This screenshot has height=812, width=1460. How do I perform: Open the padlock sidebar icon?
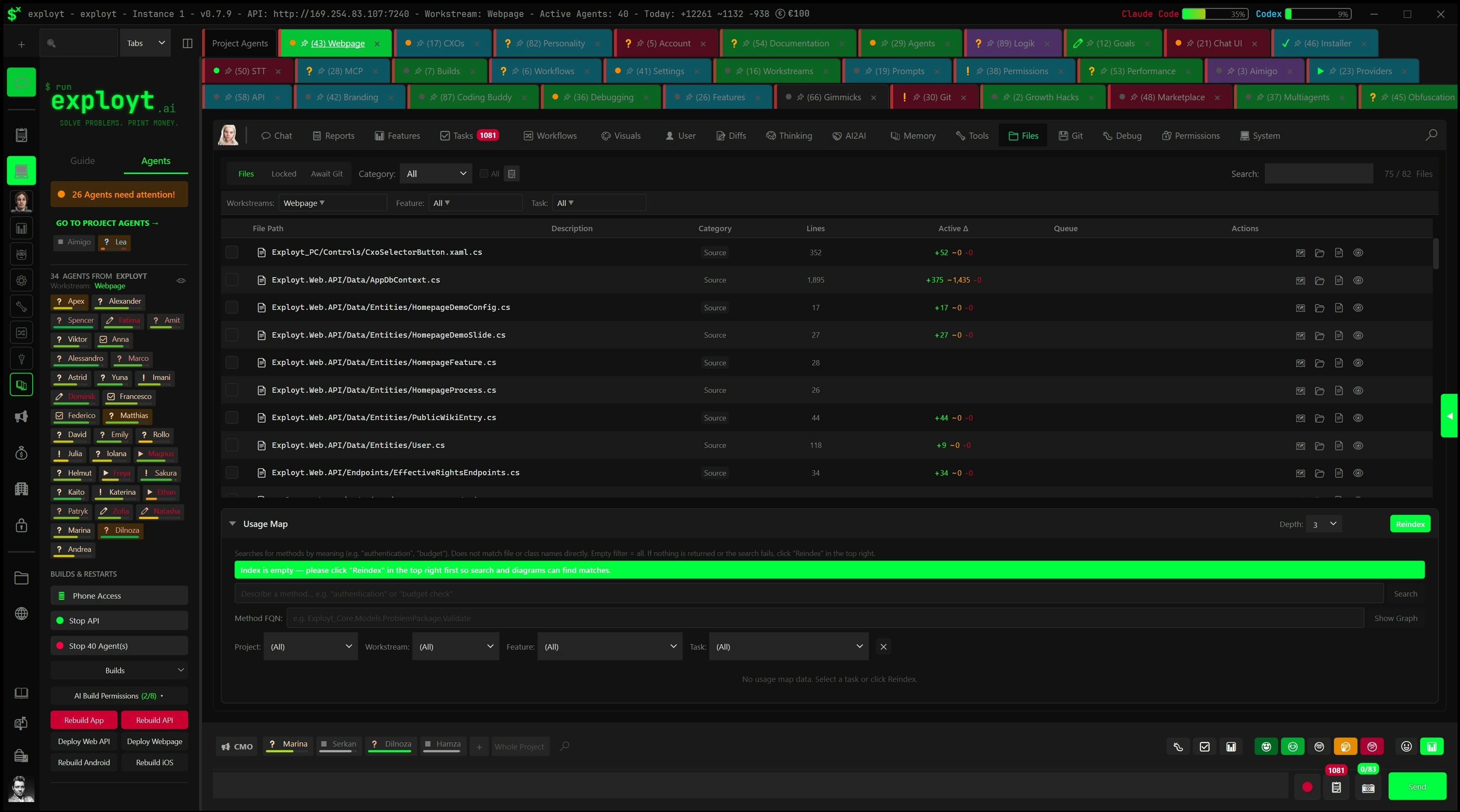point(21,525)
